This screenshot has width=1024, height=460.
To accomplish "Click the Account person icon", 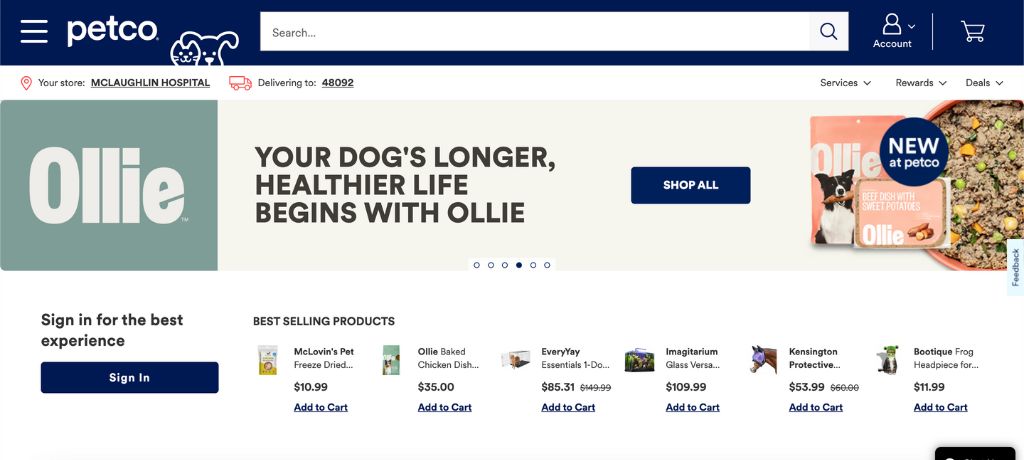I will pyautogui.click(x=891, y=25).
